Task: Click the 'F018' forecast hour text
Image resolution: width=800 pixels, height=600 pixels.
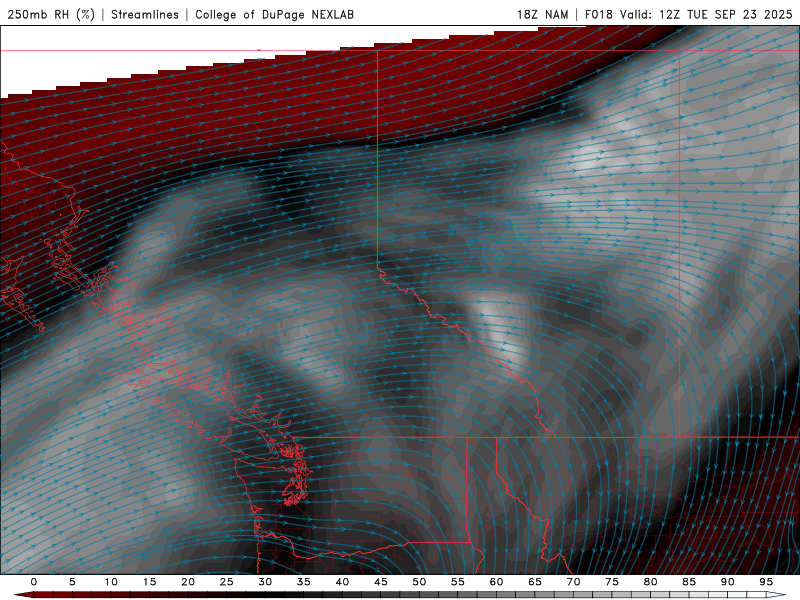Action: pyautogui.click(x=598, y=14)
